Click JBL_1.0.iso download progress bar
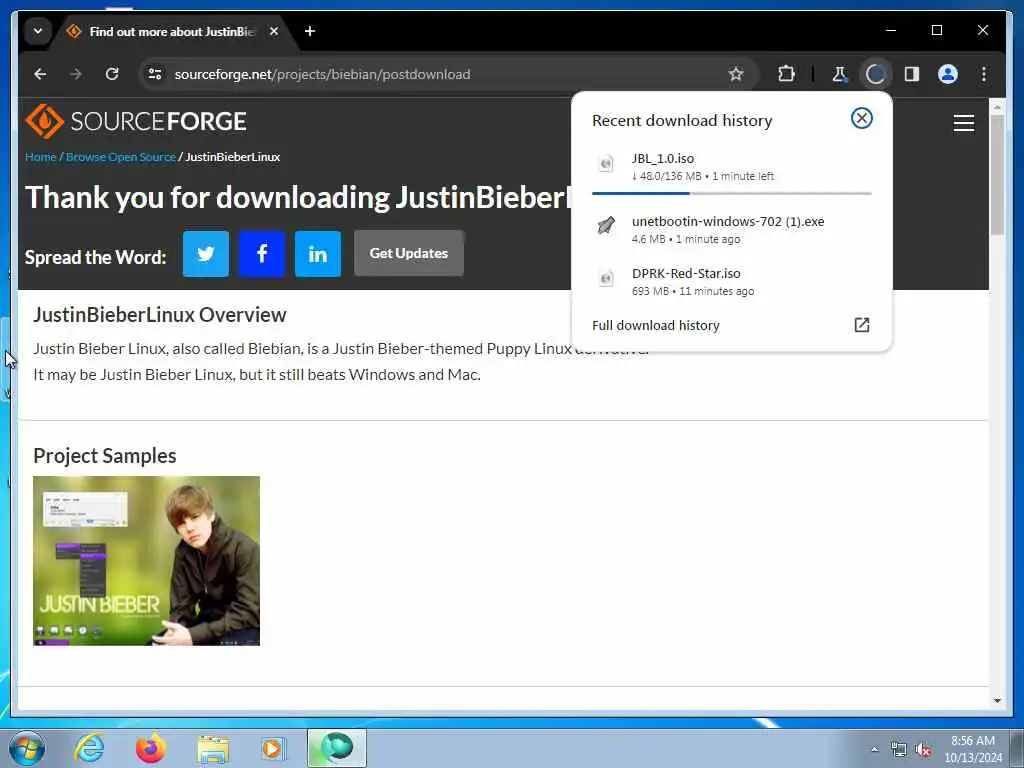 click(x=731, y=193)
